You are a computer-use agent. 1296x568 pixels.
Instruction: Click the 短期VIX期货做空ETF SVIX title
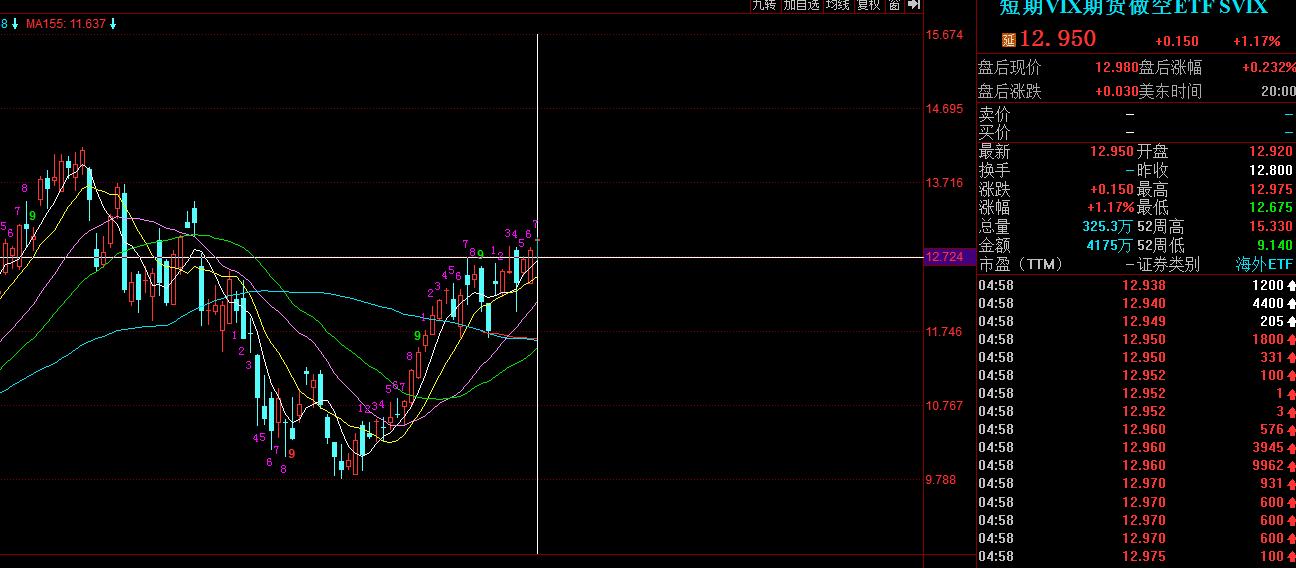click(1133, 8)
